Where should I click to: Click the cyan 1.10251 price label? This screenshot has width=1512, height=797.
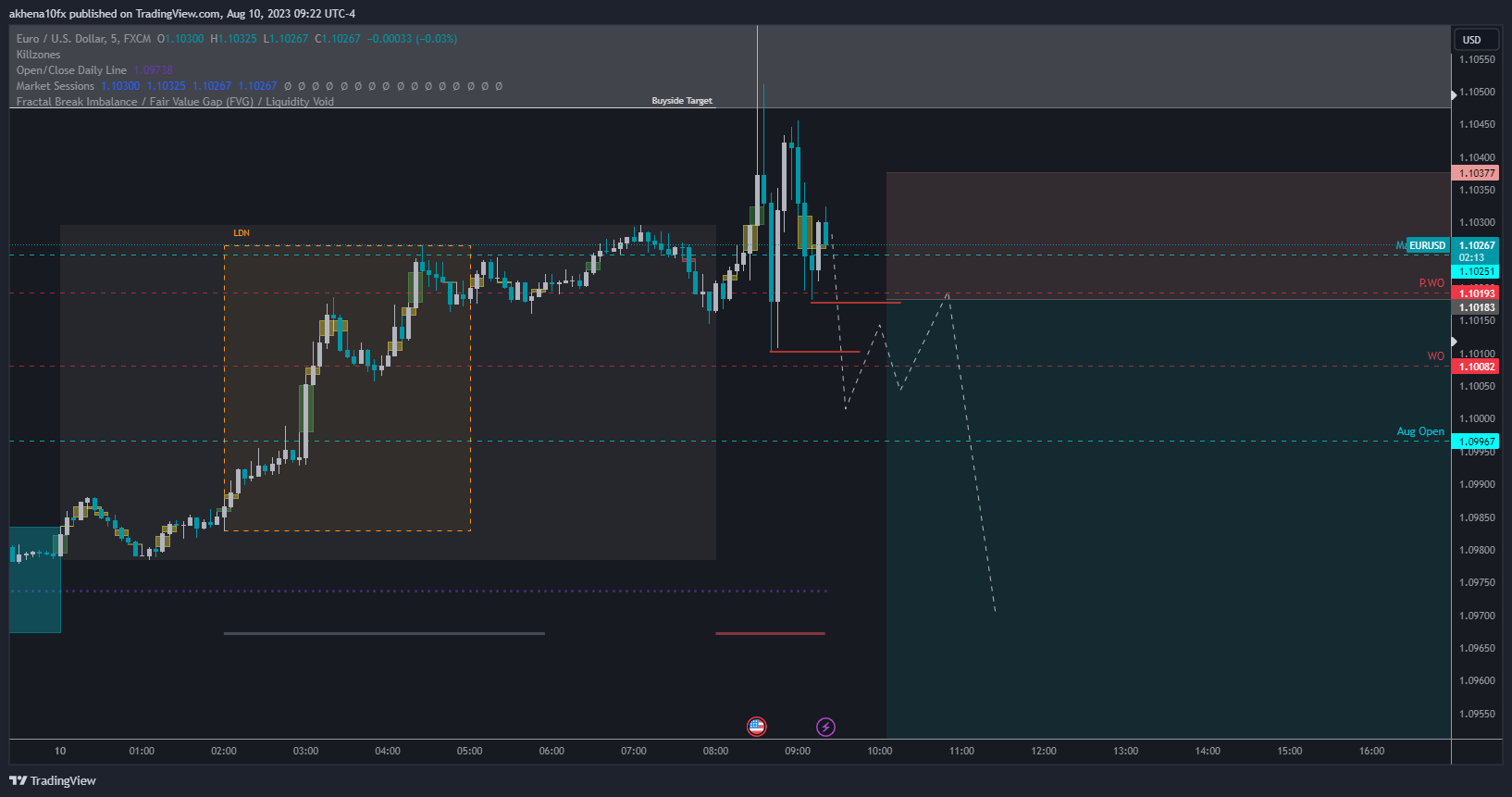(x=1476, y=271)
